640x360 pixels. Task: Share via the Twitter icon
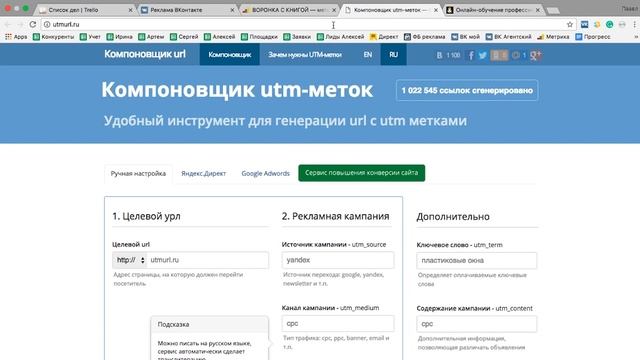(482, 55)
